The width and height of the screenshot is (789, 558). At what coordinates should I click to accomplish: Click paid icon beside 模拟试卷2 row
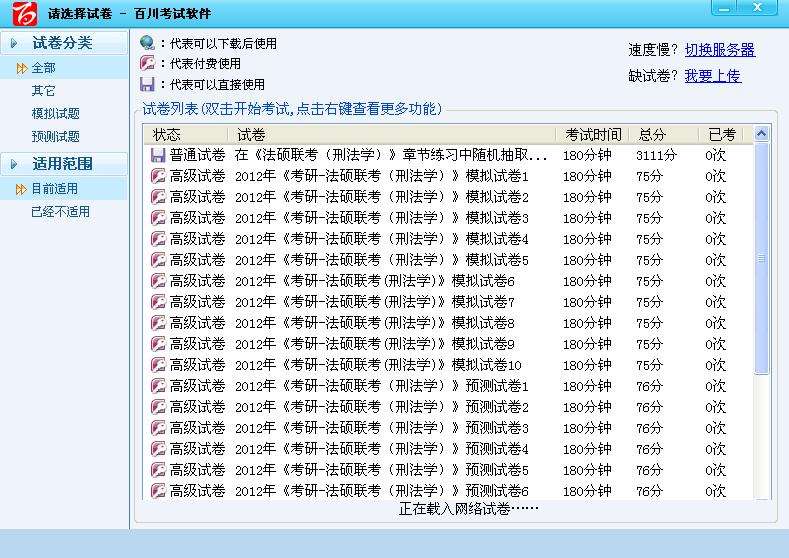[x=158, y=197]
